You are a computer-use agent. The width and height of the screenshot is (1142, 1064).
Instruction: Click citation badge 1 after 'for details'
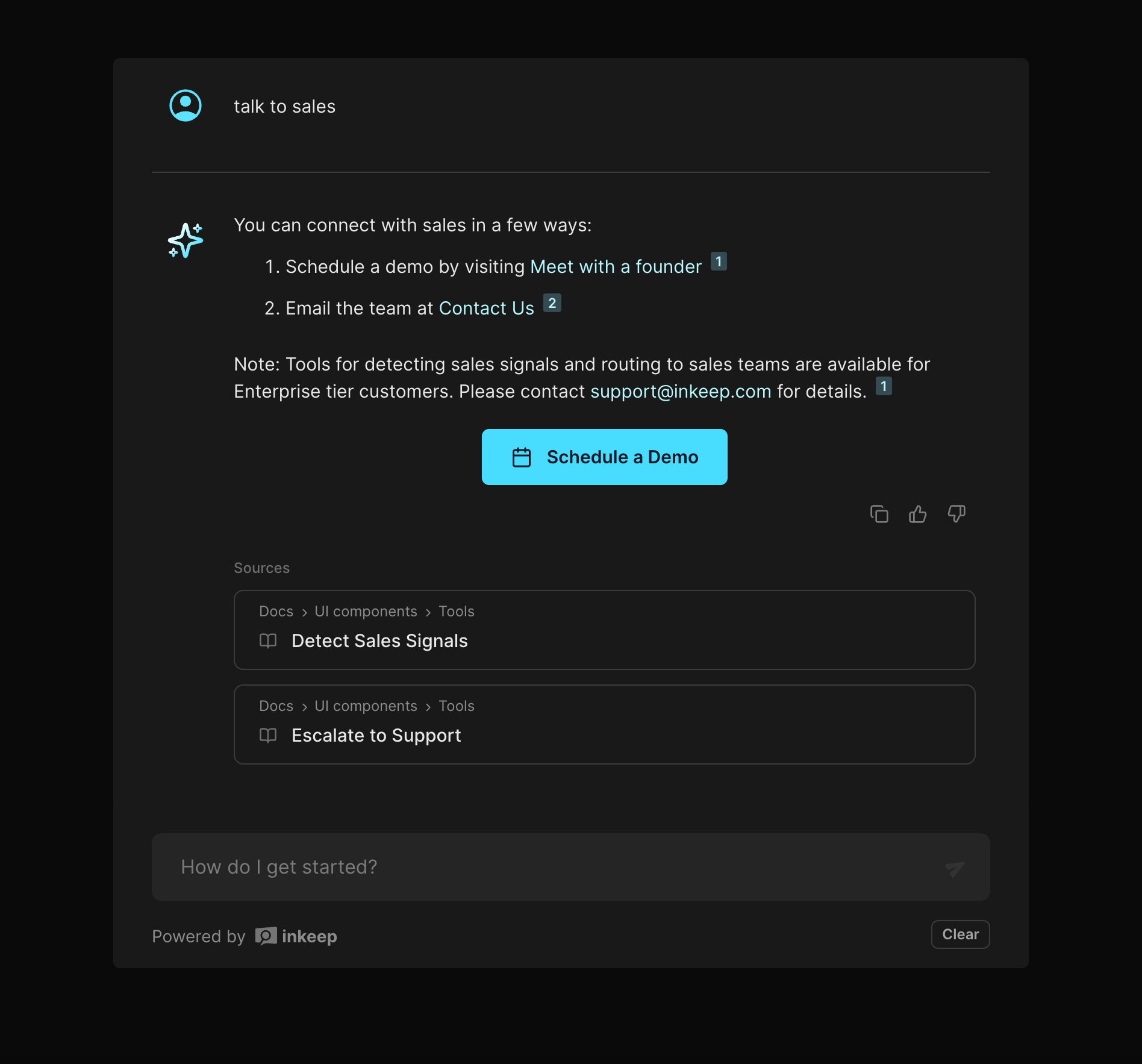(x=883, y=386)
